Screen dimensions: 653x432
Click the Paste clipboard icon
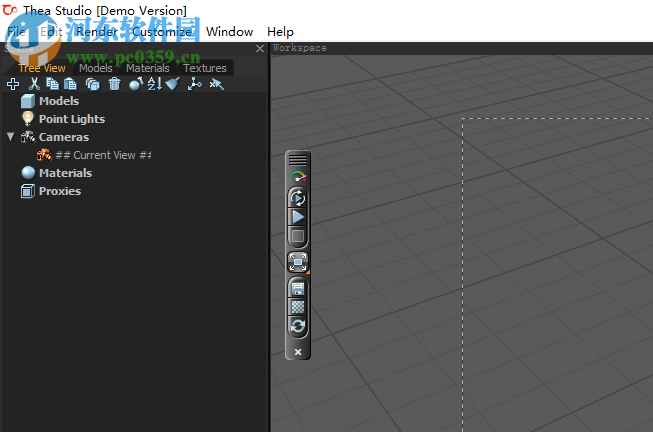(70, 84)
